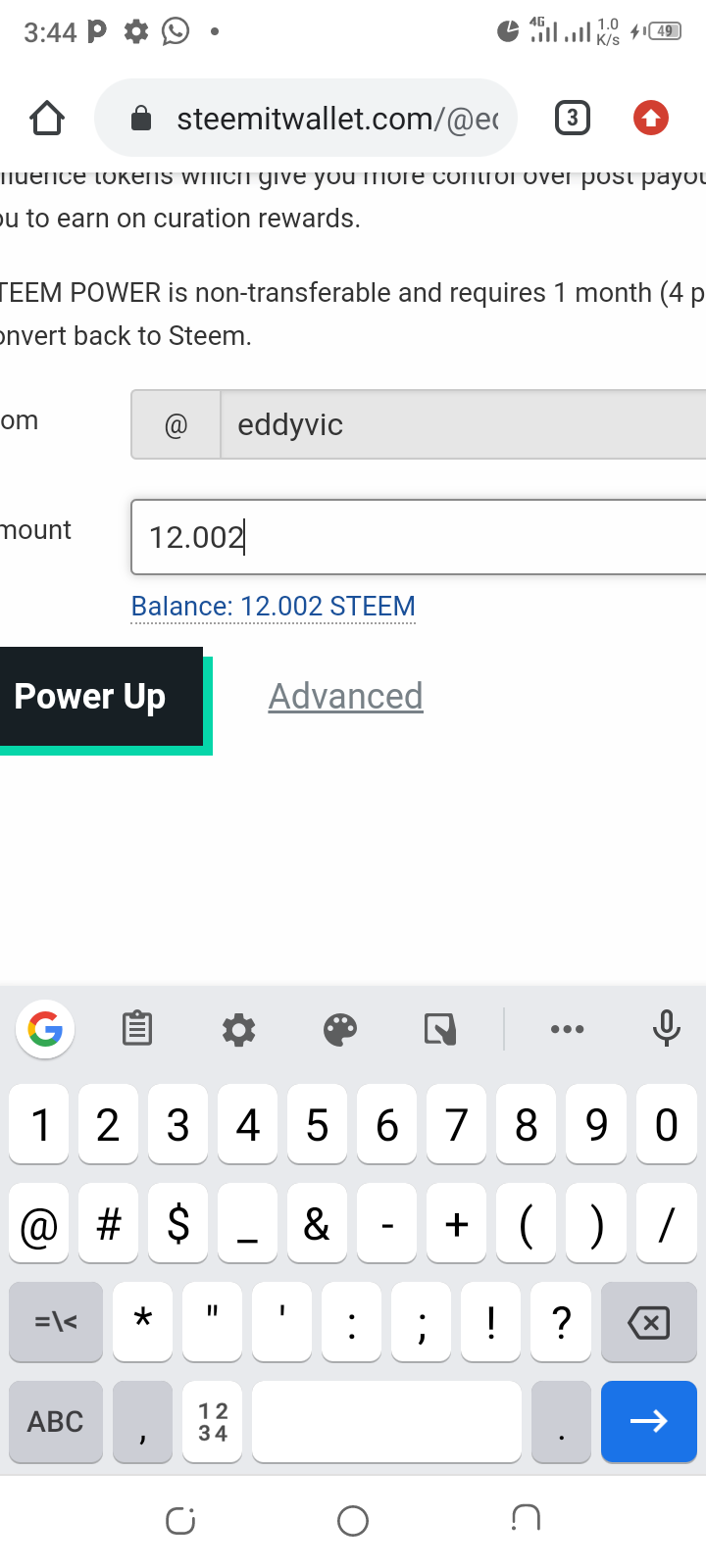
Task: Open the Advanced link
Action: pyautogui.click(x=346, y=697)
